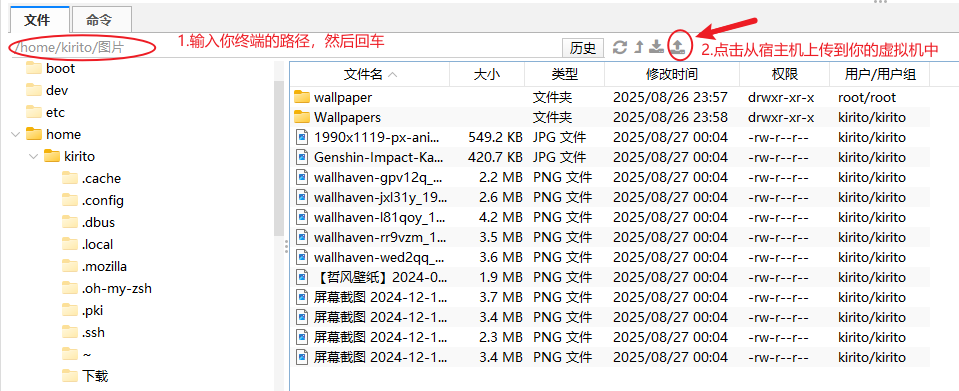Click file icon of 1990x1119-px-ani JPG
Viewport: 959px width, 391px height.
click(302, 137)
